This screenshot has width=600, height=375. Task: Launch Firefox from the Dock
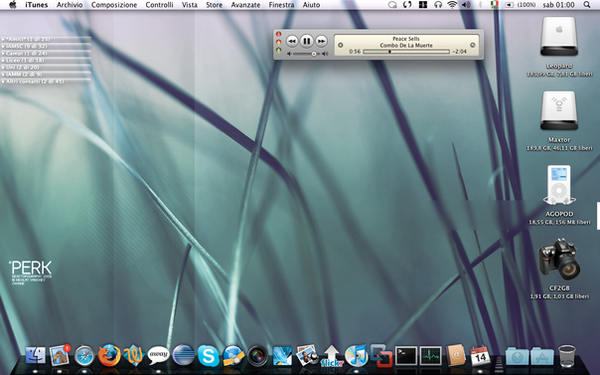[x=109, y=355]
